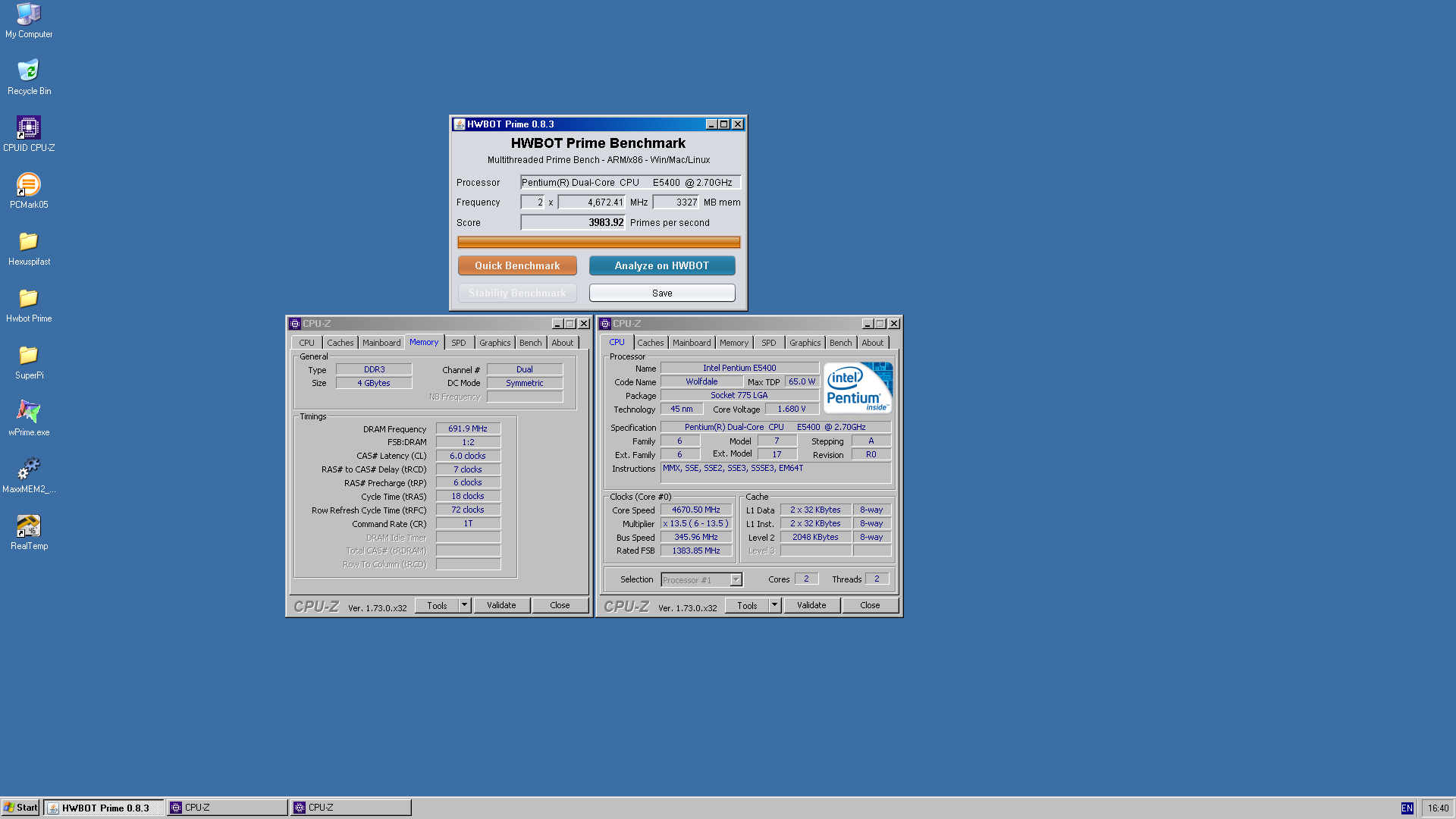The height and width of the screenshot is (819, 1456).
Task: Click DRAM Frequency value 691.9 MHz
Action: click(x=468, y=428)
